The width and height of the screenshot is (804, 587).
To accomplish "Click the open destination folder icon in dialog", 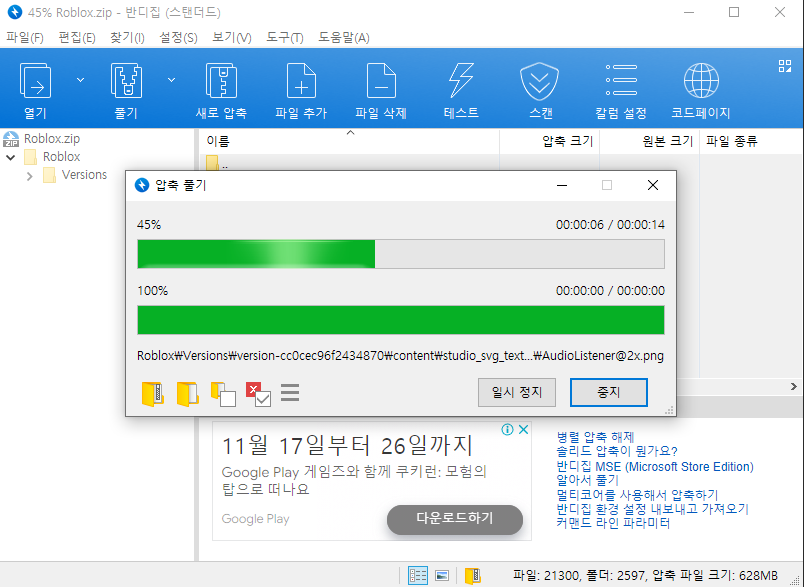I will click(x=188, y=394).
